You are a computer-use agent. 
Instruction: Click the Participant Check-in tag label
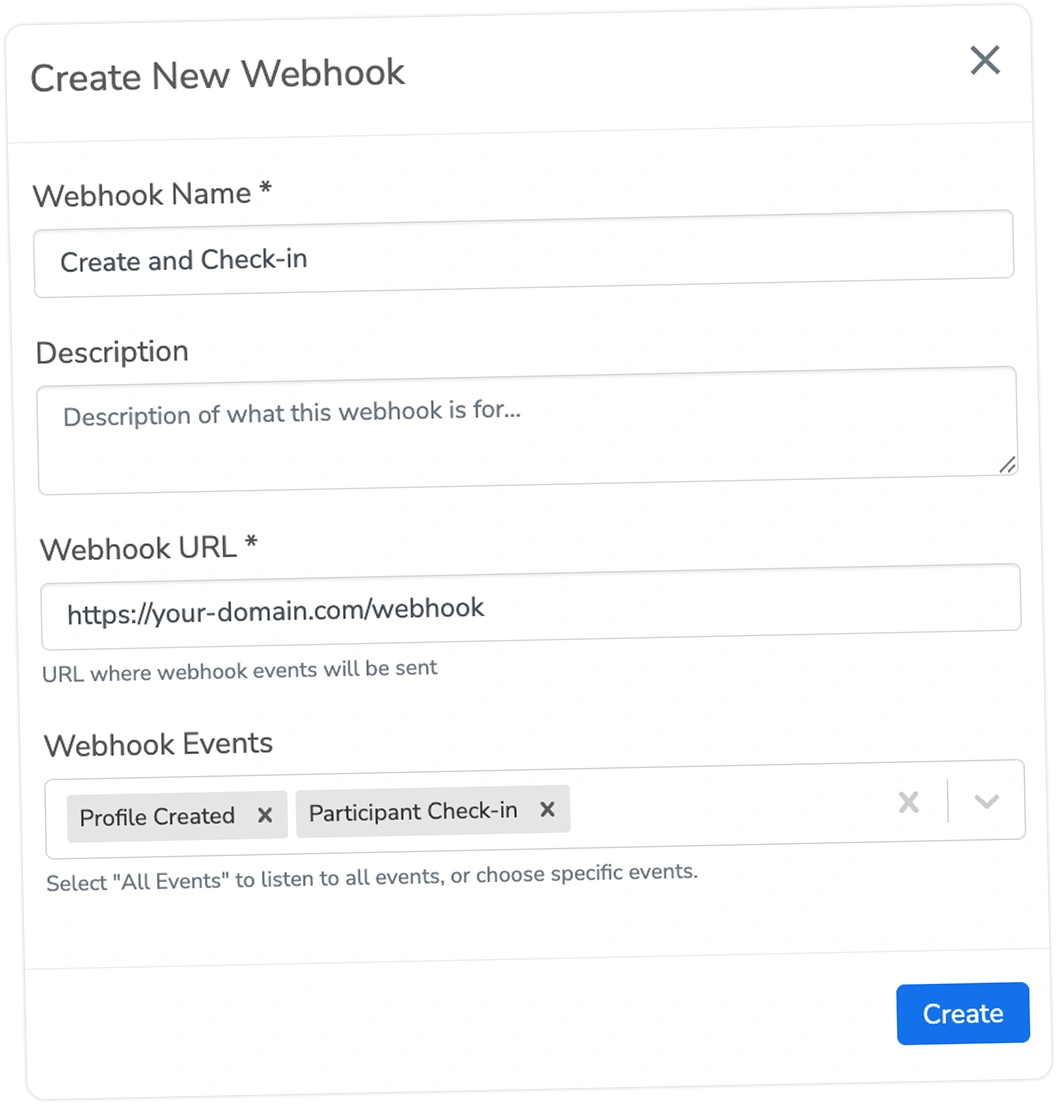tap(413, 812)
